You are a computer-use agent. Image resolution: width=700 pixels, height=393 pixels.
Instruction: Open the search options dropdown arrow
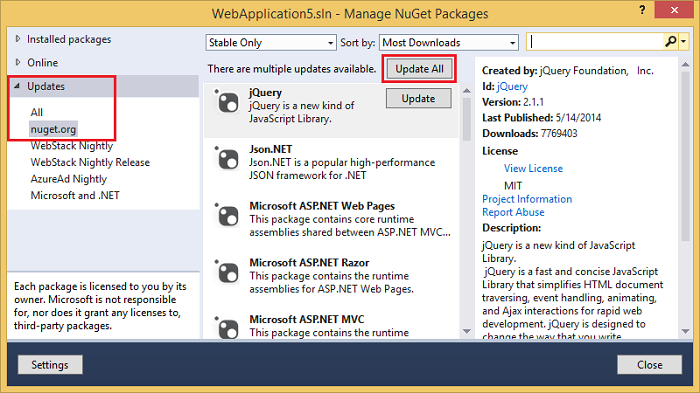[x=683, y=42]
